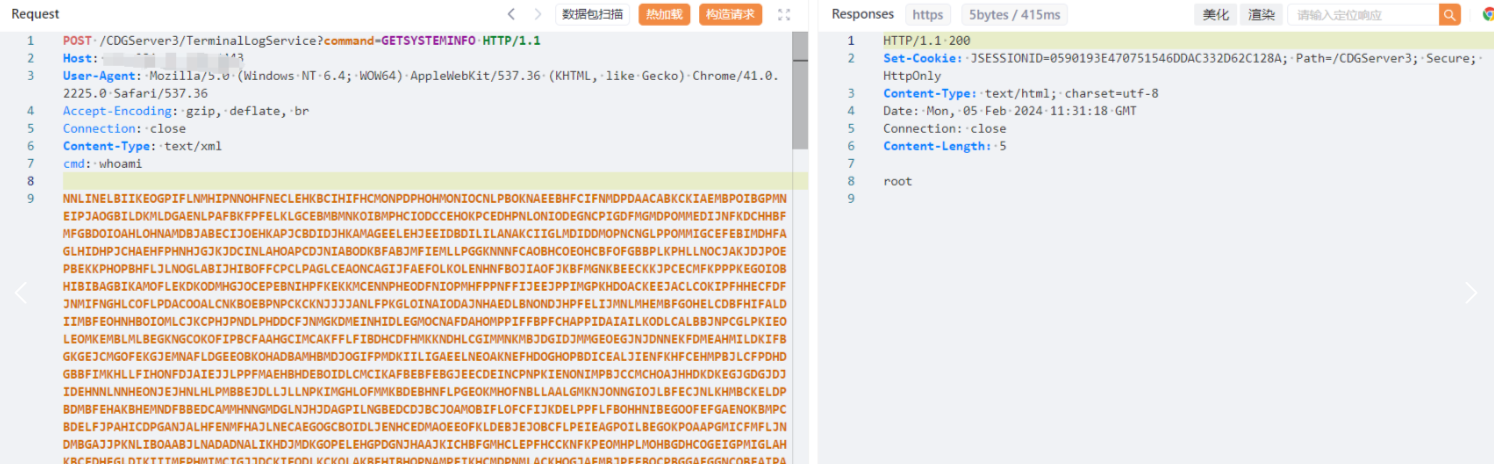Image resolution: width=1494 pixels, height=464 pixels.
Task: Click the HTTP/1.1 200 status line
Action: point(926,40)
